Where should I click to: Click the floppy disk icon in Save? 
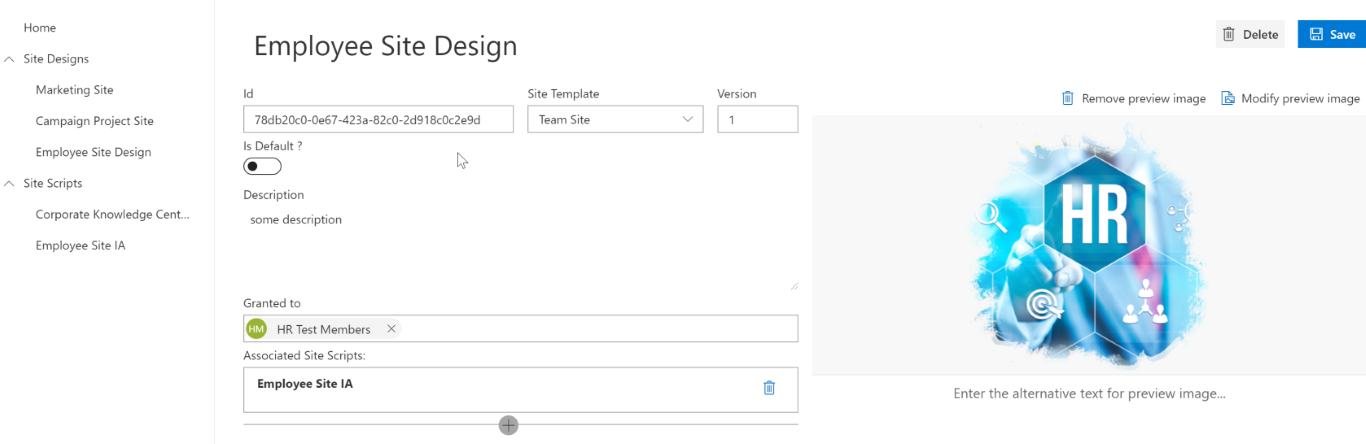pos(1316,34)
